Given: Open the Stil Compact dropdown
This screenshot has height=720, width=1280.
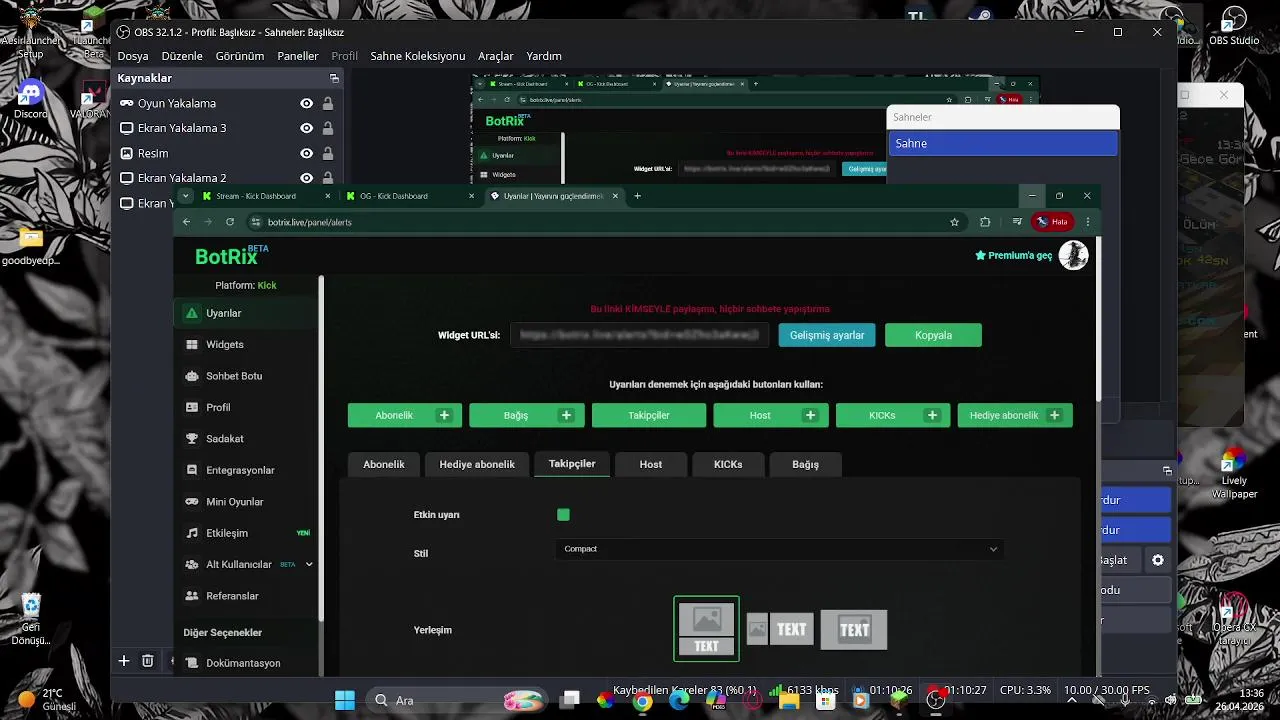Looking at the screenshot, I should pyautogui.click(x=779, y=549).
